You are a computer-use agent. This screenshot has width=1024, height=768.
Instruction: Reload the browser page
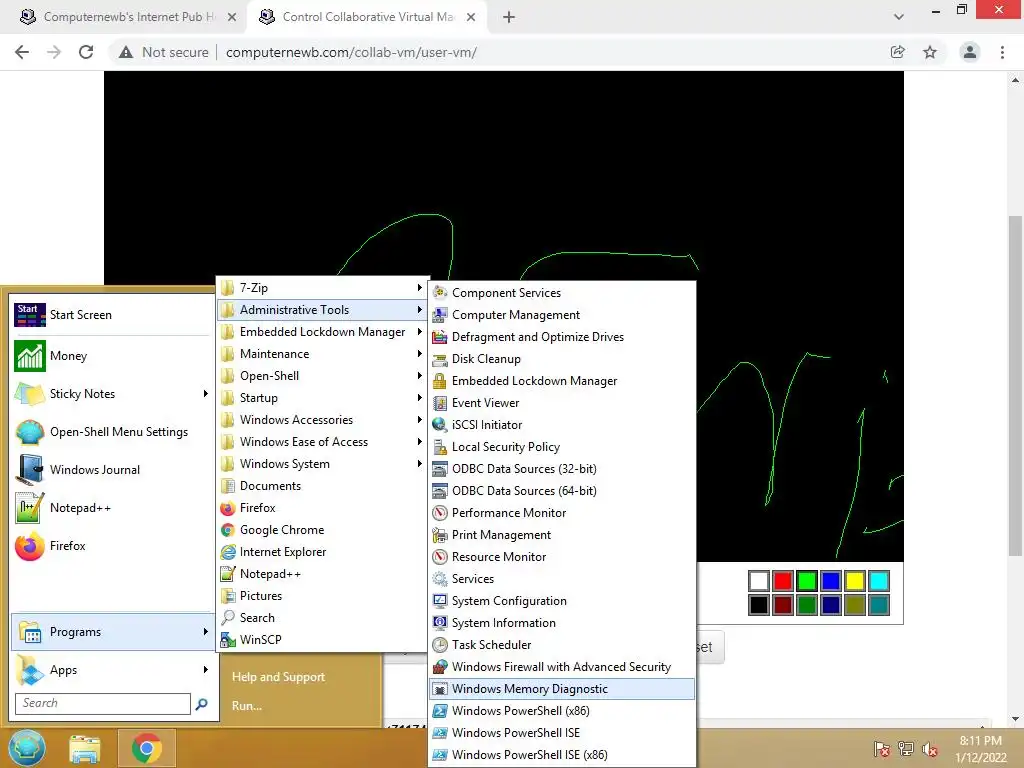click(x=86, y=52)
